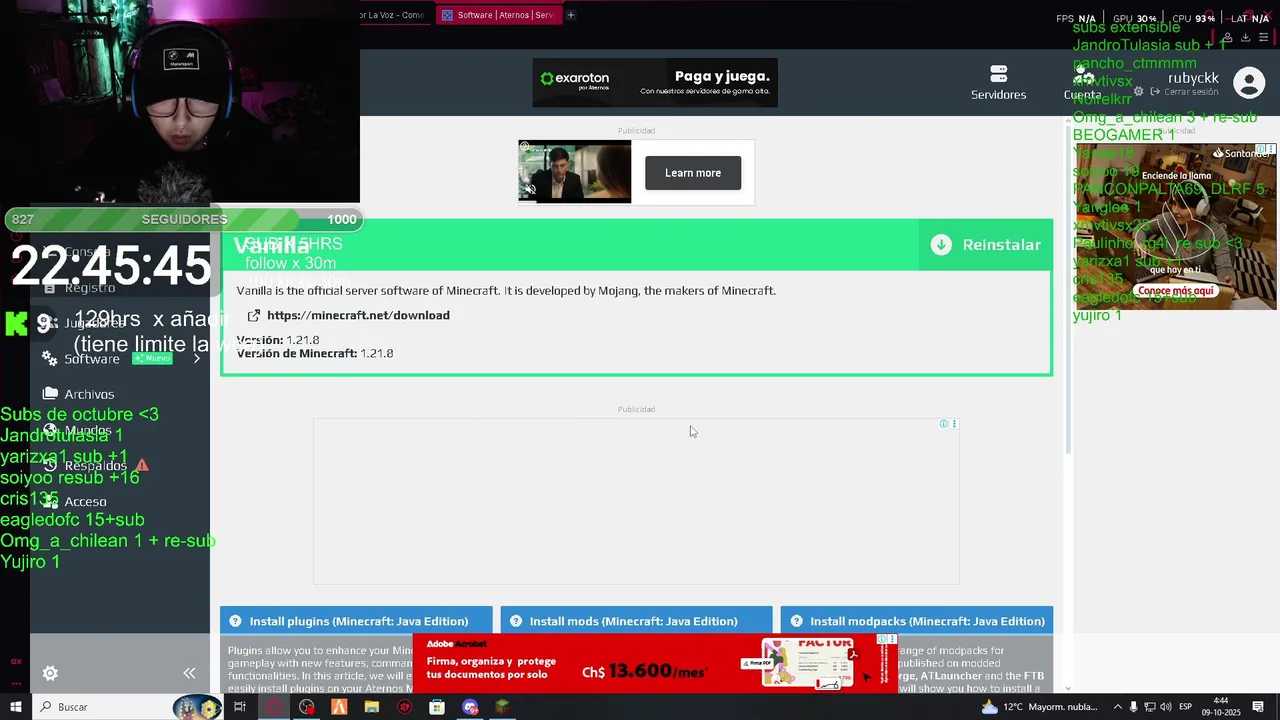Open Install mods (Minecraft: Java Edition) article
The width and height of the screenshot is (1280, 720).
(x=634, y=621)
